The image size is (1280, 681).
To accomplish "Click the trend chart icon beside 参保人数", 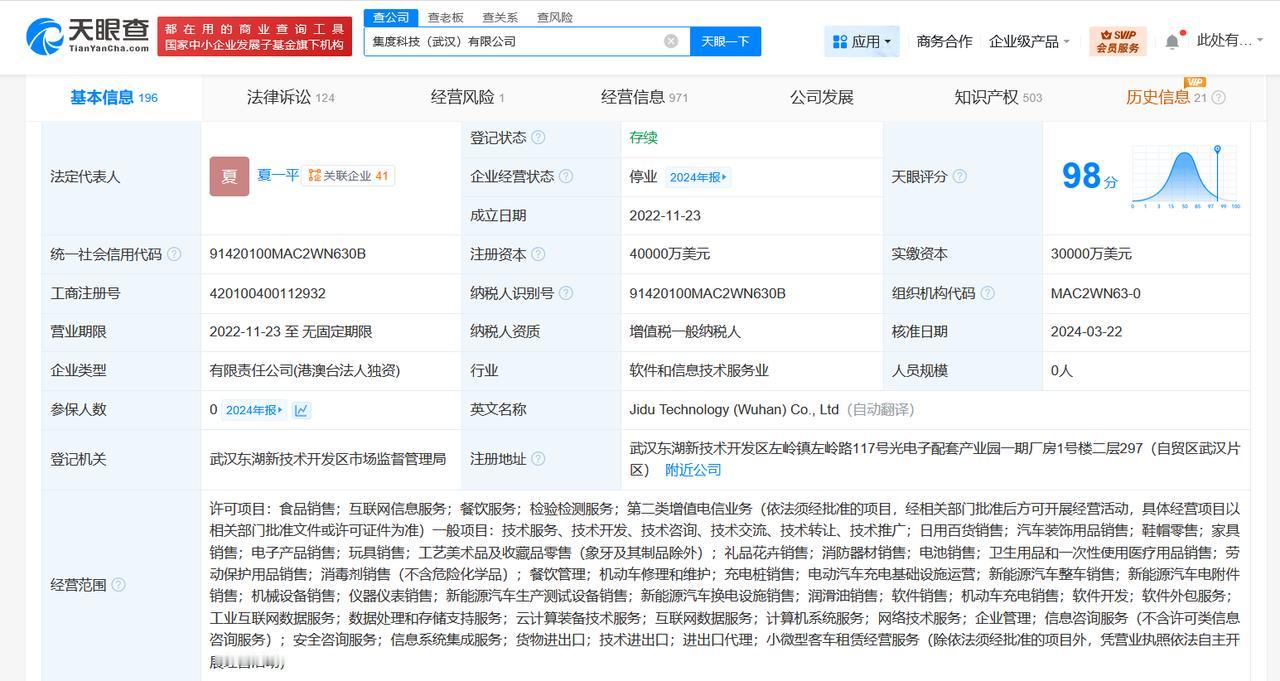I will point(302,410).
